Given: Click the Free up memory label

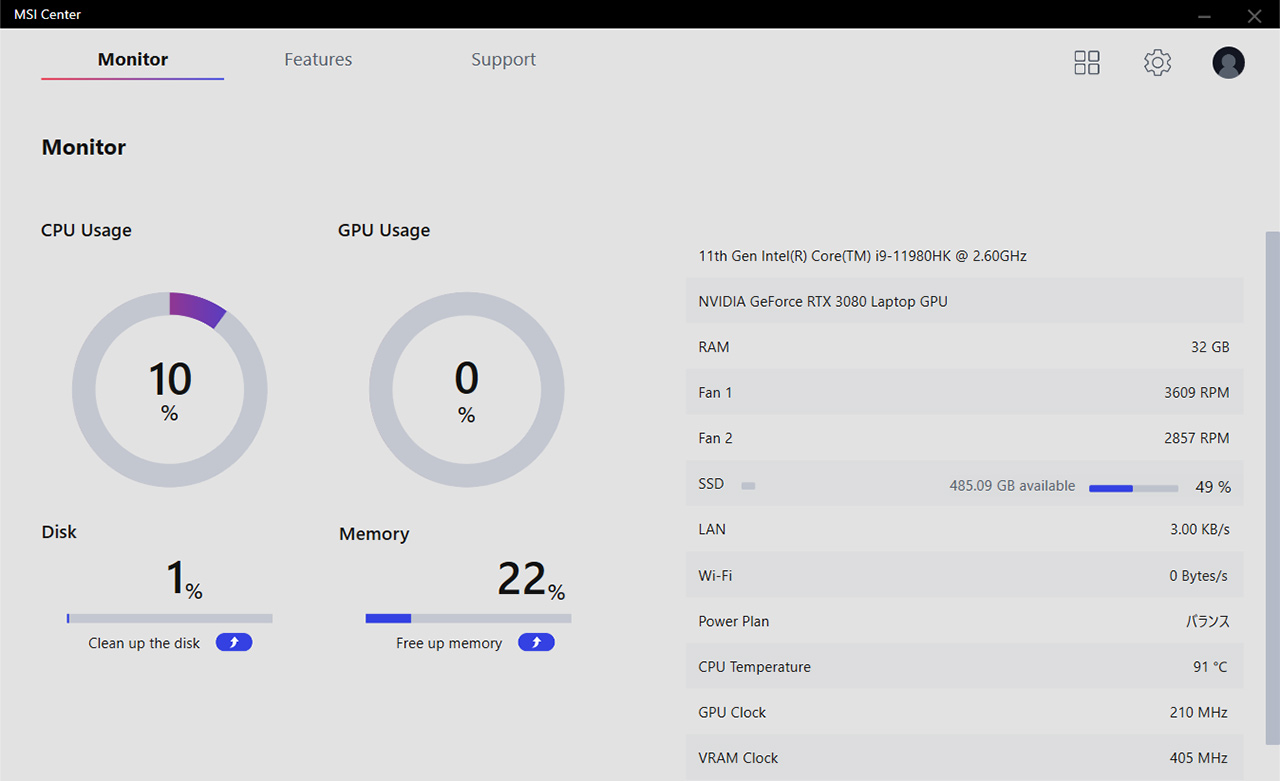Looking at the screenshot, I should click(x=449, y=643).
